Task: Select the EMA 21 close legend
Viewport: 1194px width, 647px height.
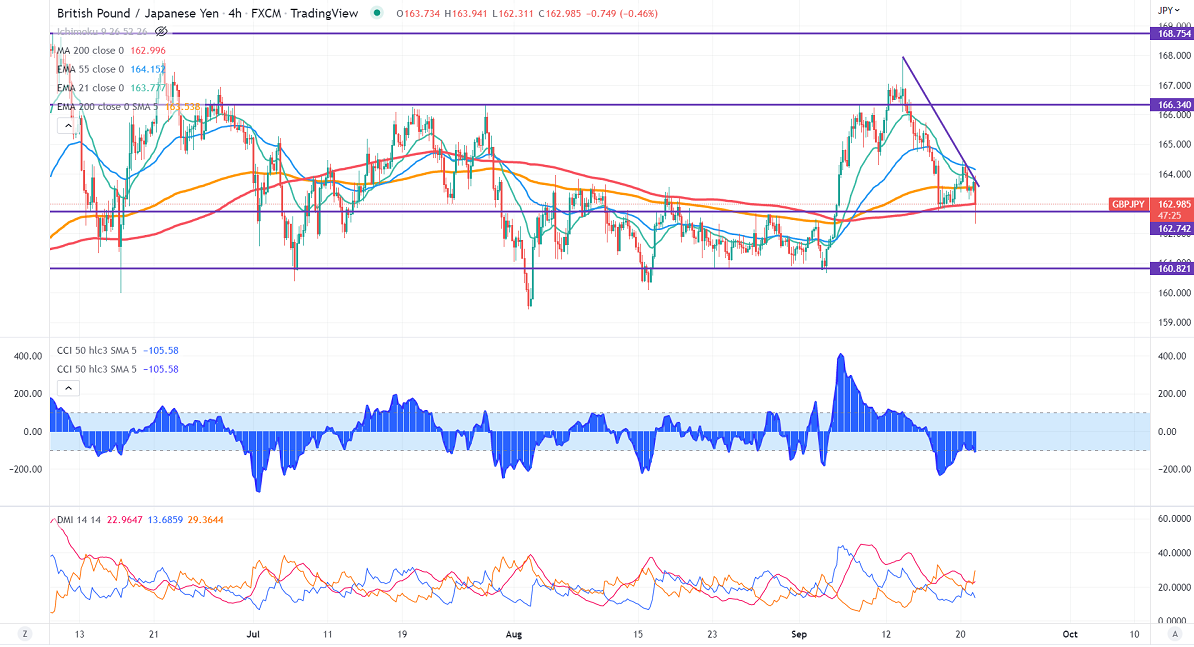Action: [90, 88]
